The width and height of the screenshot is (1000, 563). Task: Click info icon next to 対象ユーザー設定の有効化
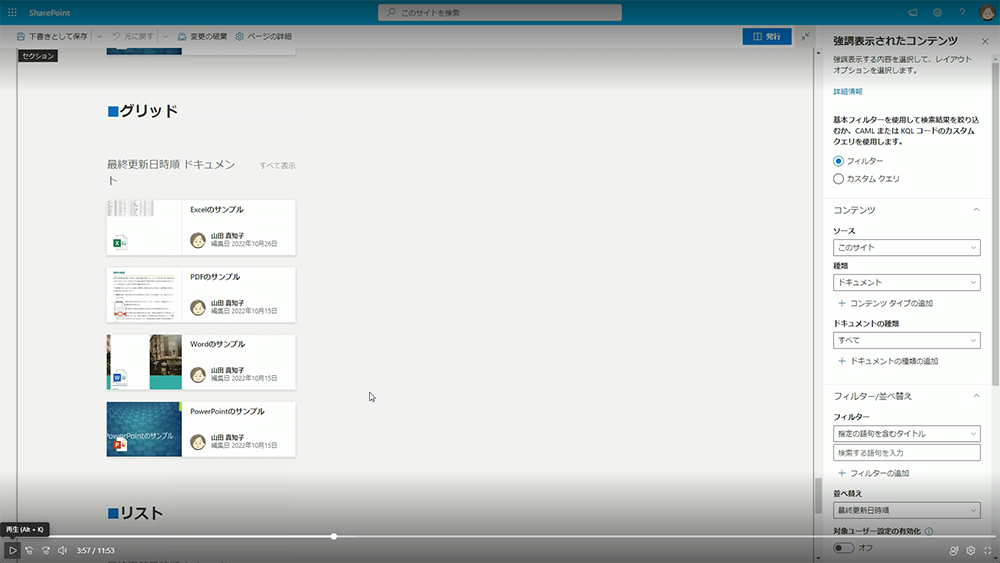929,531
